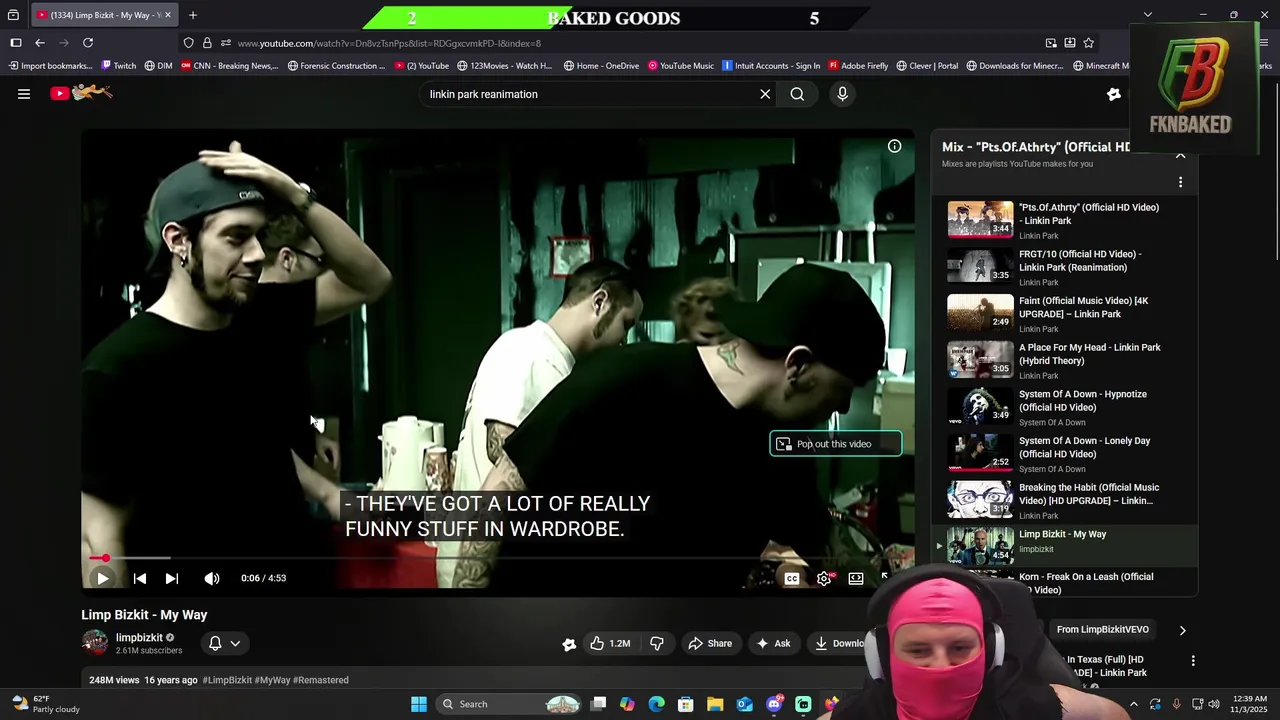Skip to the next video in the player
Viewport: 1280px width, 720px height.
(x=172, y=578)
